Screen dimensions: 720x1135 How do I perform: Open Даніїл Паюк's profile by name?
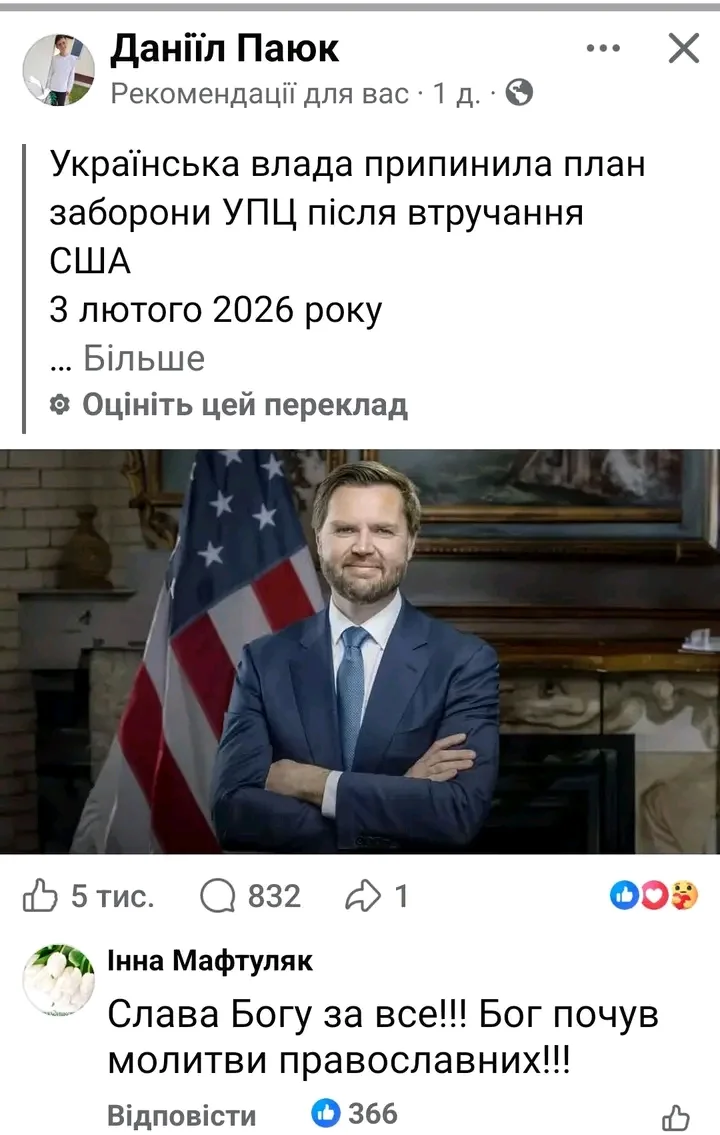pos(224,48)
